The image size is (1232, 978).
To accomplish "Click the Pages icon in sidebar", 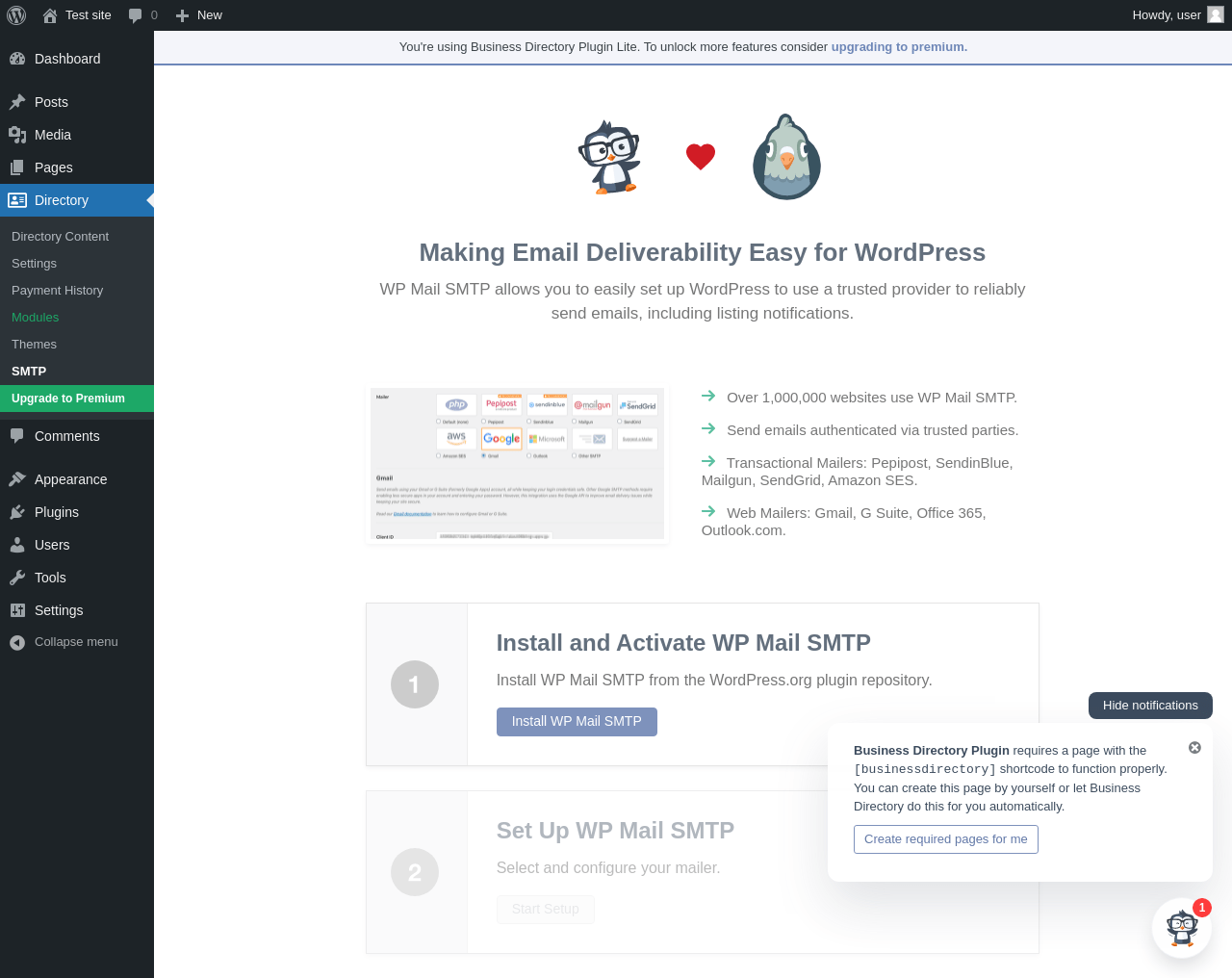I will coord(17,167).
